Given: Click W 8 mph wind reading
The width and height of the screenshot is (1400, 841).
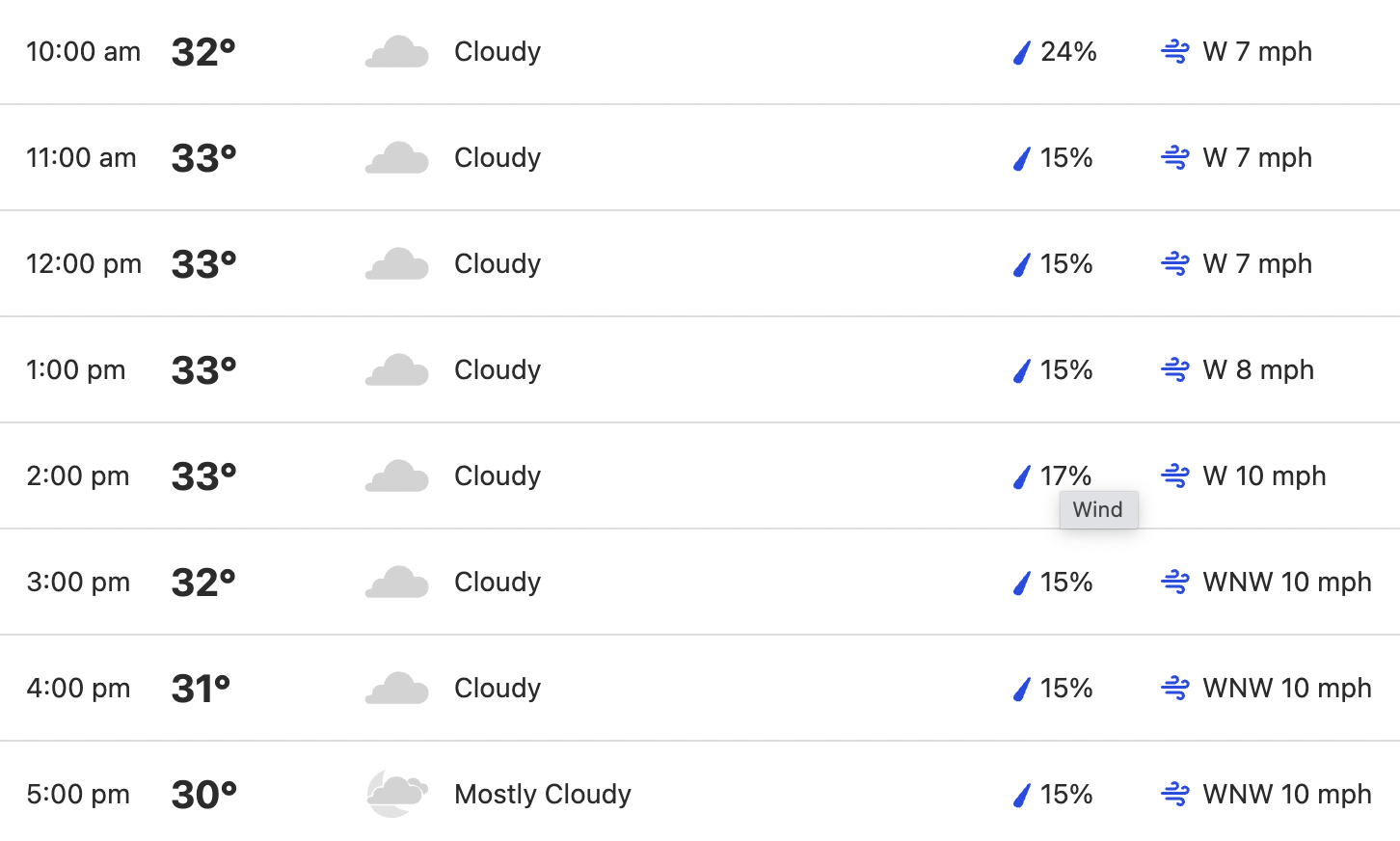Looking at the screenshot, I should tap(1258, 369).
